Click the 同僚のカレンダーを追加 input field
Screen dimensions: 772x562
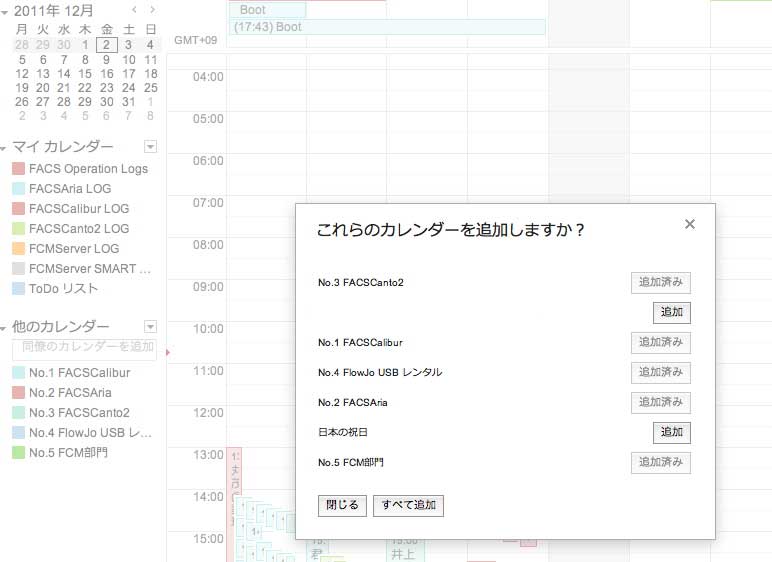coord(84,347)
